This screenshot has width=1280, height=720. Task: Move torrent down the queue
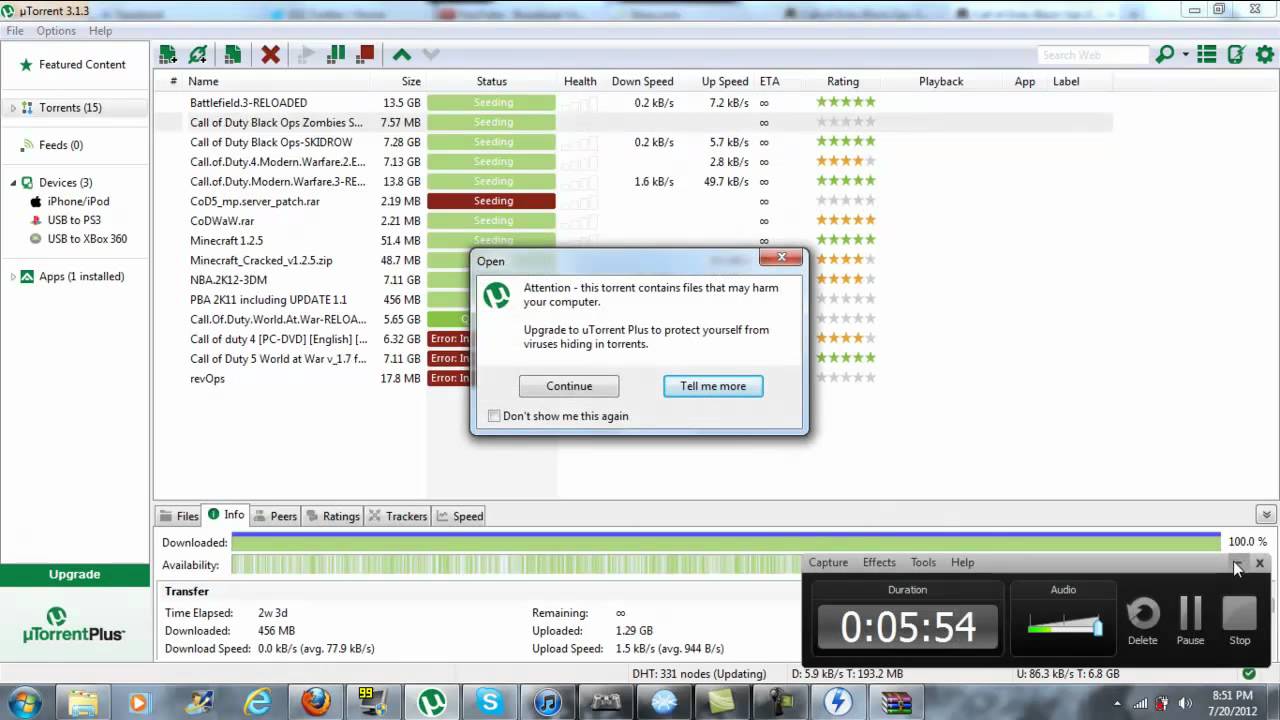click(x=431, y=55)
